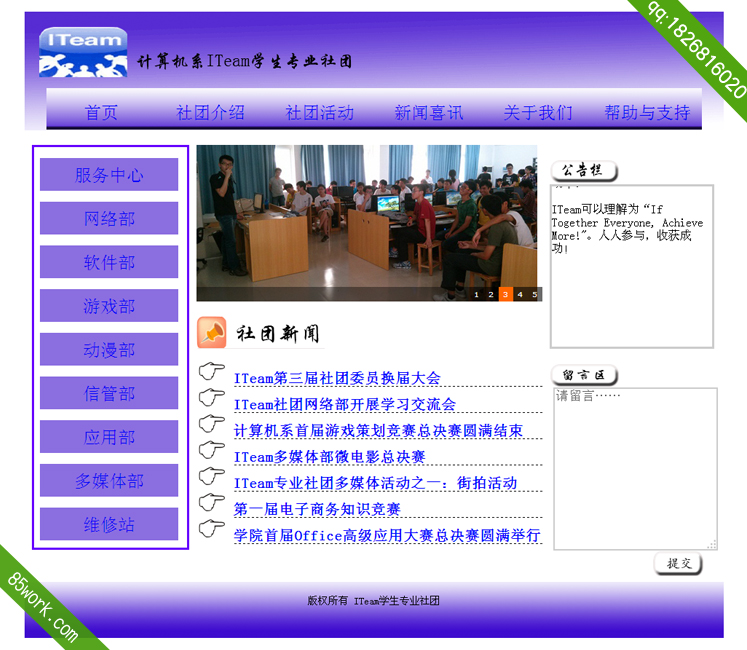Image resolution: width=747 pixels, height=650 pixels.
Task: Click the ITeam logo in header
Action: [x=83, y=53]
